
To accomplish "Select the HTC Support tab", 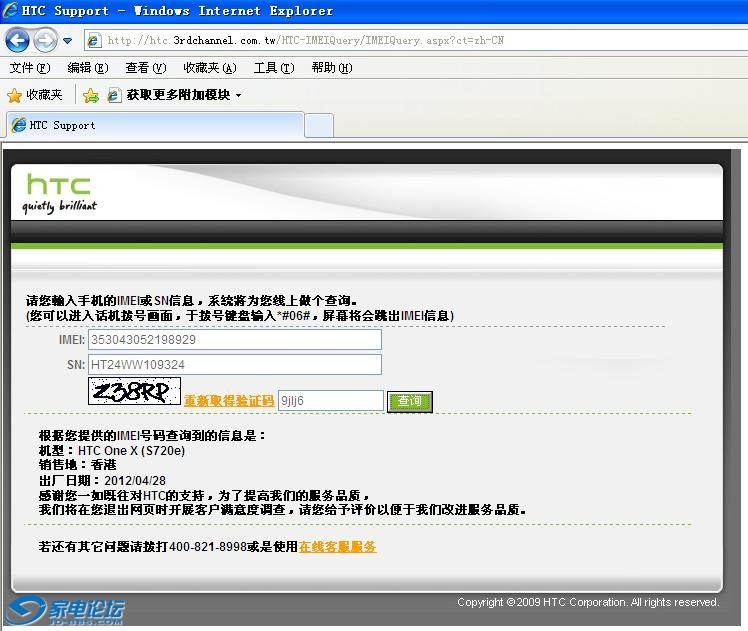I will pos(155,125).
